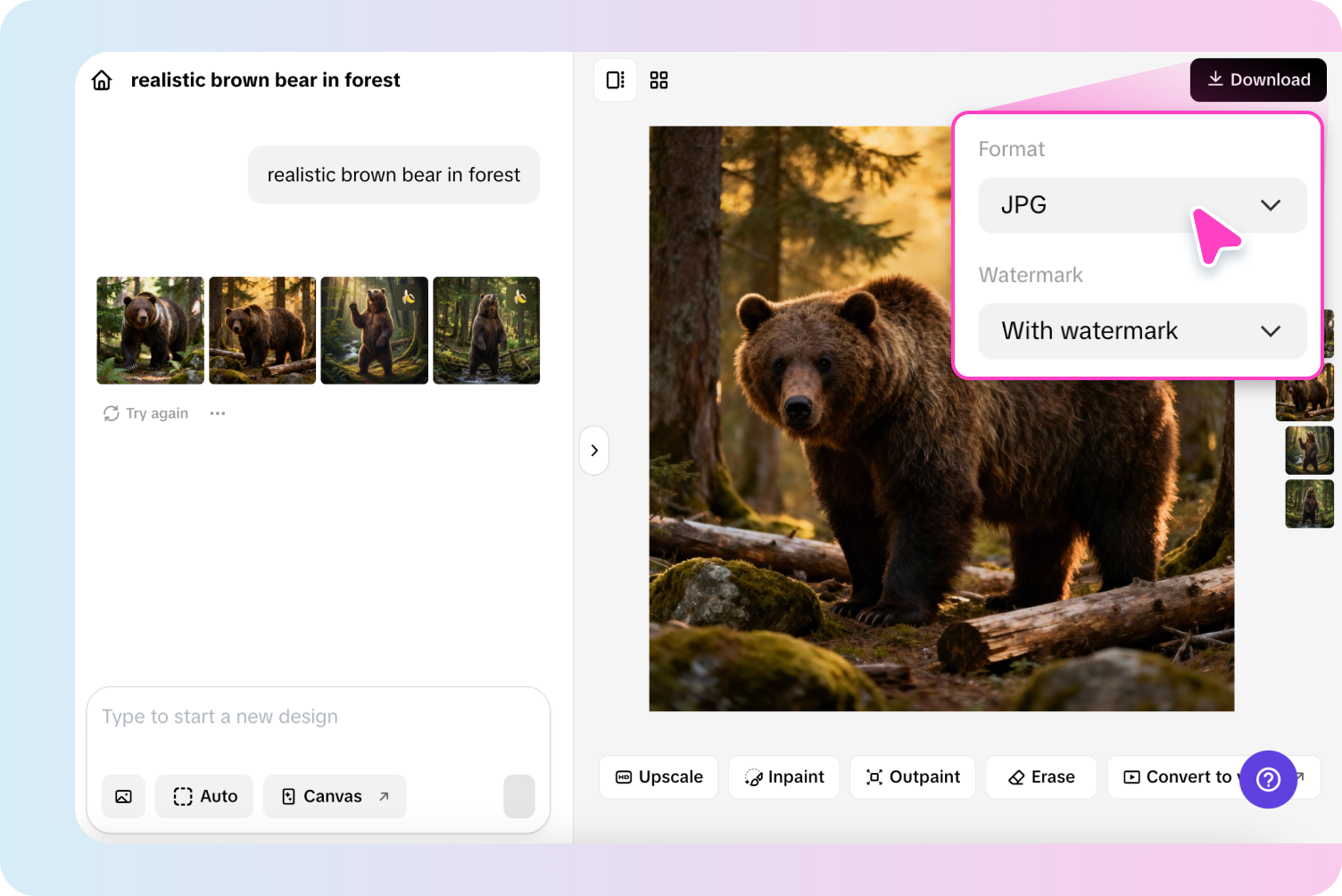
Task: Select the Upscale tool
Action: 659,776
